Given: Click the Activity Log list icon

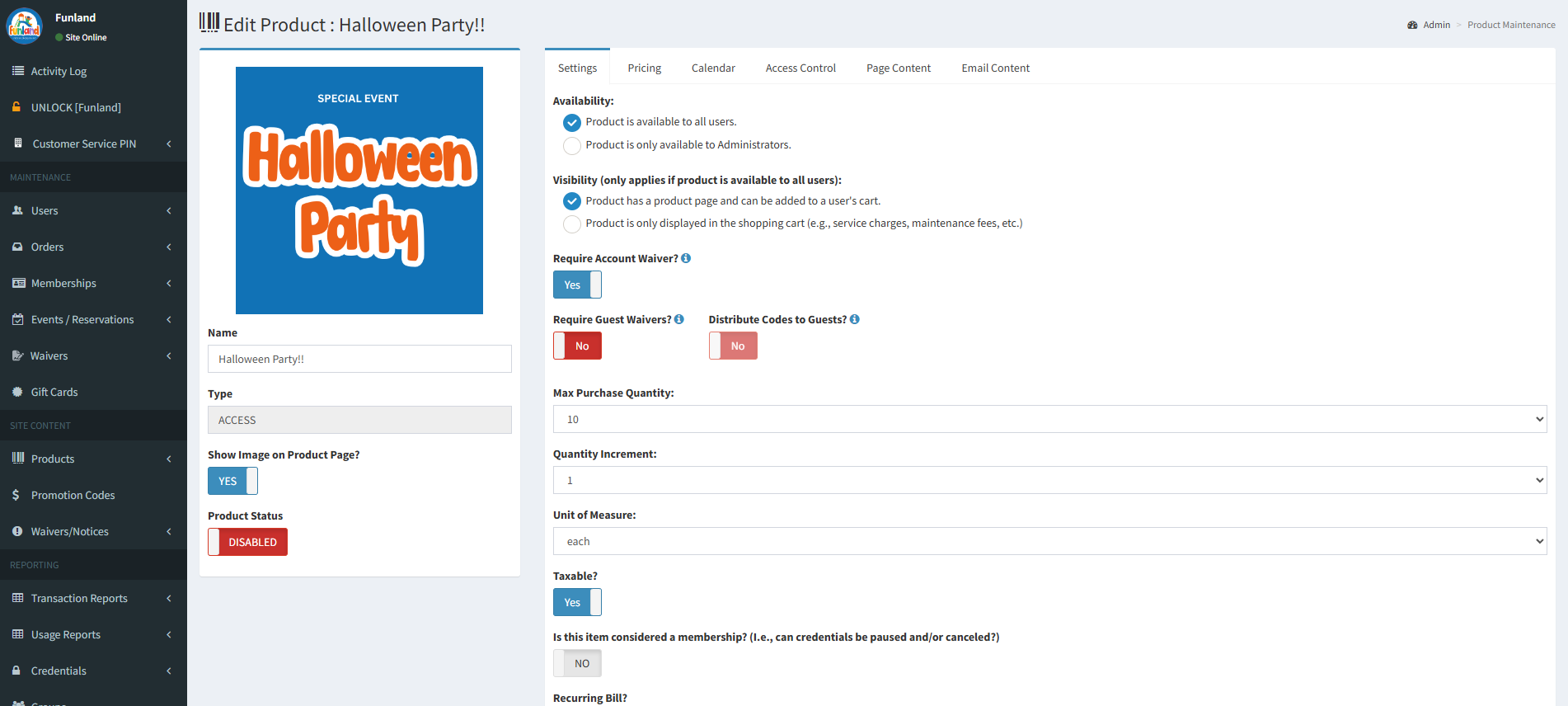Looking at the screenshot, I should (18, 71).
